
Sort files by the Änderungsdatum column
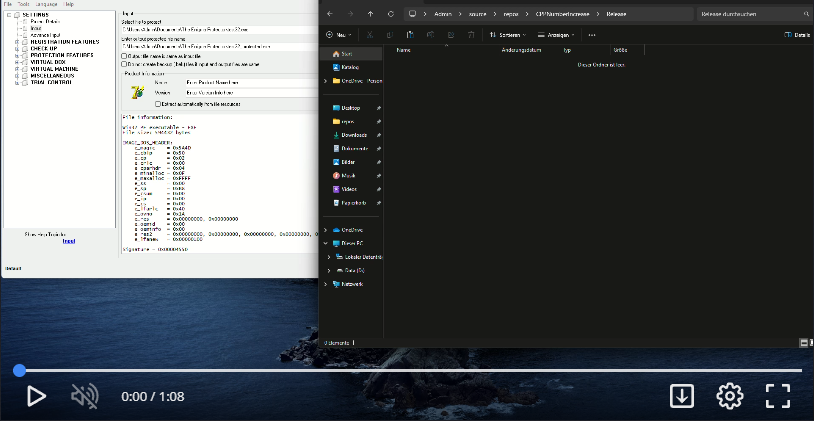pos(521,50)
